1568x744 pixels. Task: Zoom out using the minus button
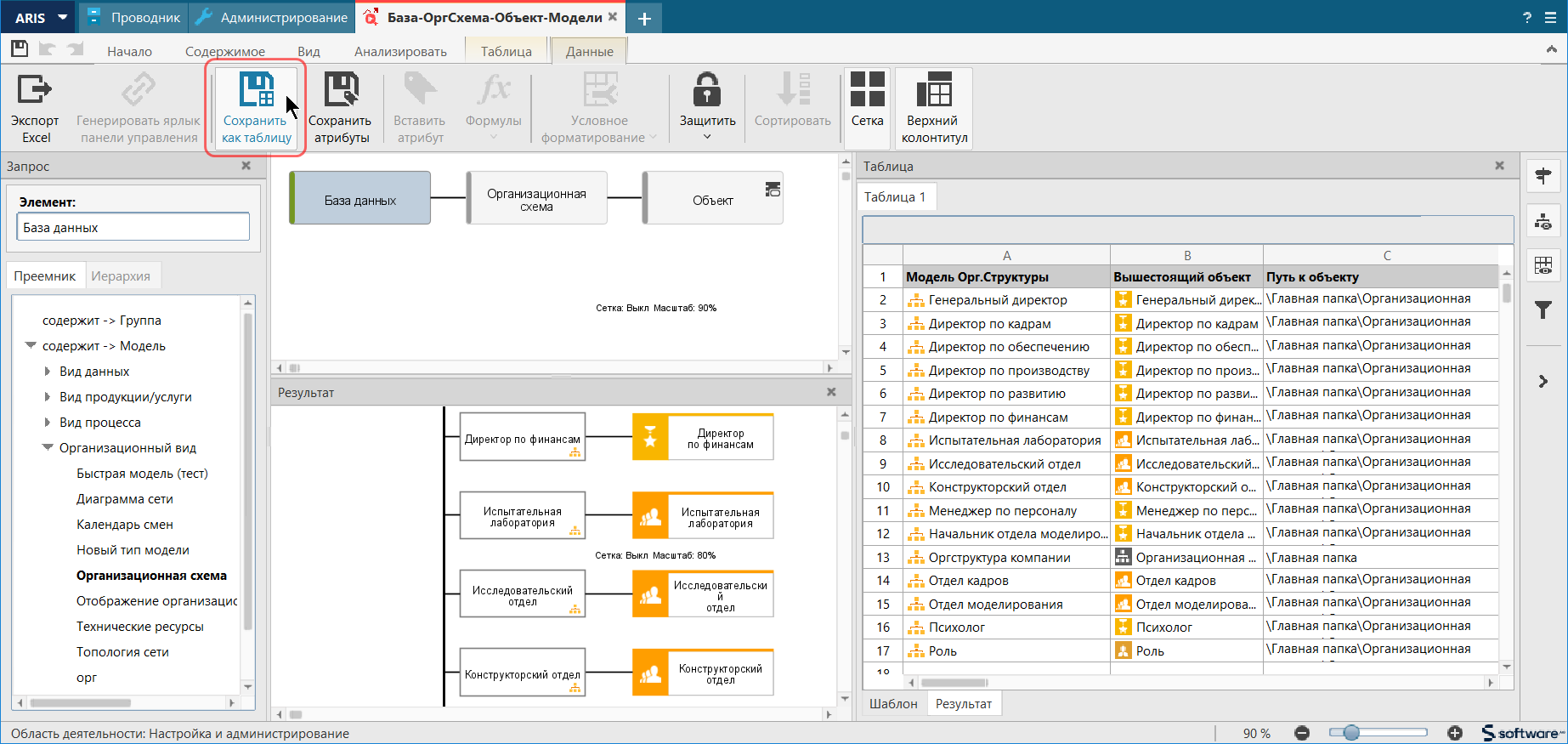(x=1302, y=733)
